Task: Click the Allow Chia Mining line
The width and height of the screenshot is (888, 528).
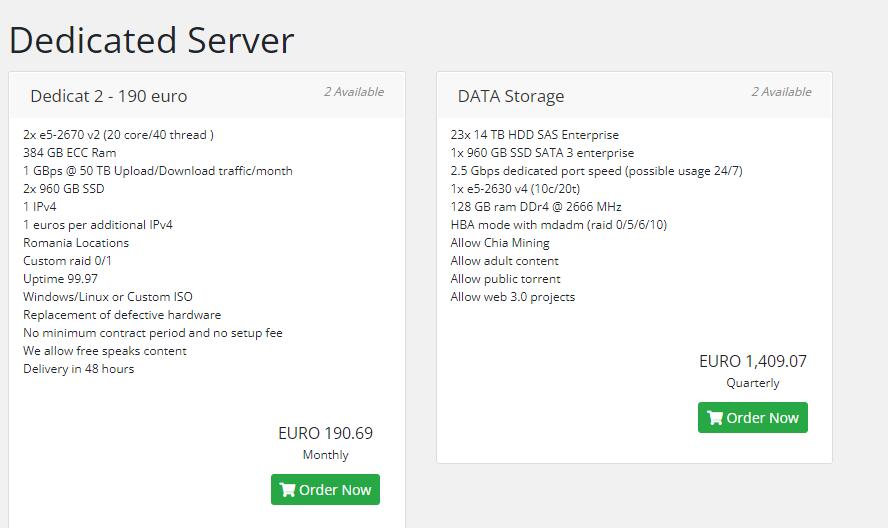Action: tap(500, 243)
